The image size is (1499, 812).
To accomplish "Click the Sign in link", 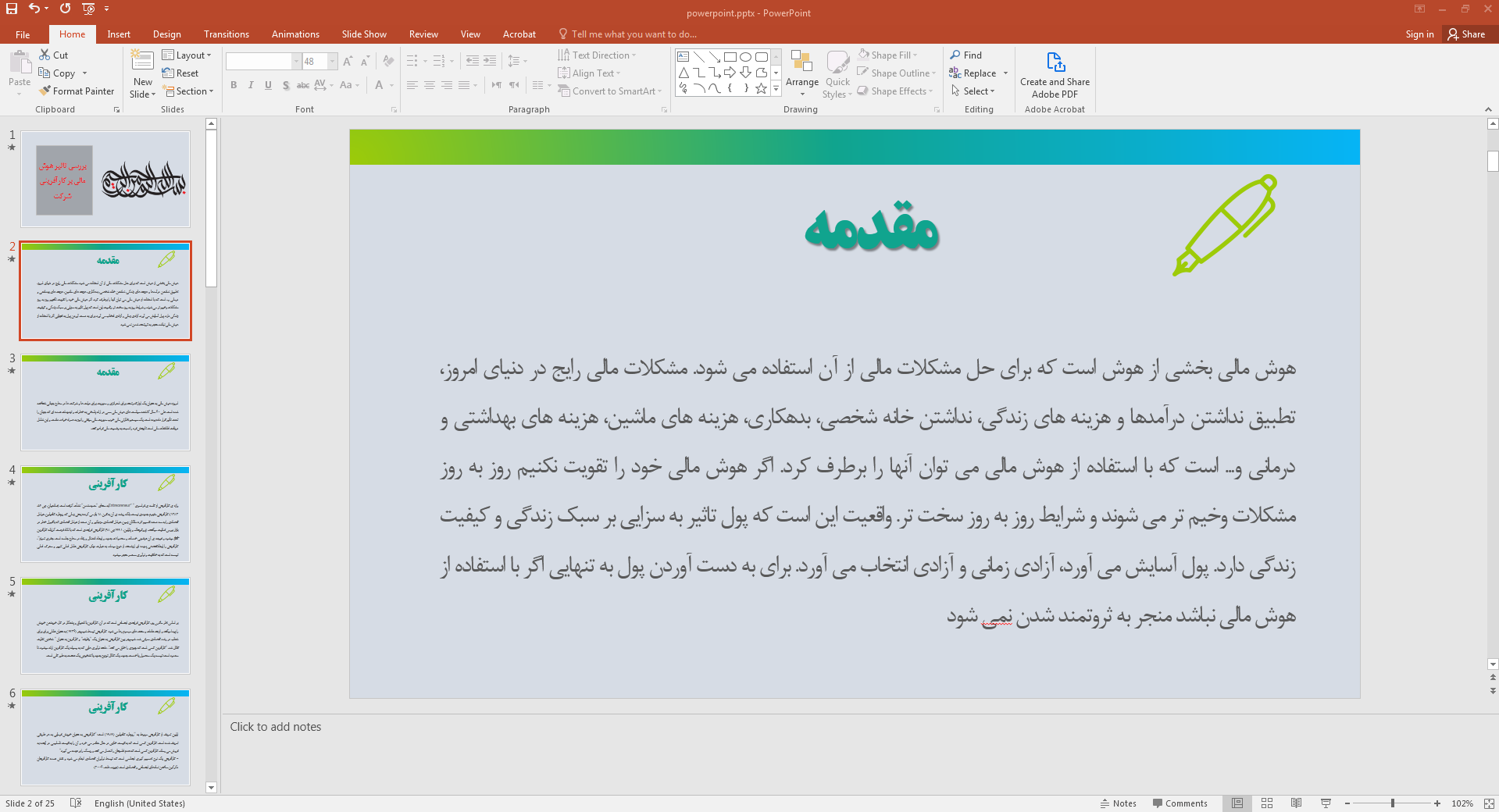I will coord(1419,34).
